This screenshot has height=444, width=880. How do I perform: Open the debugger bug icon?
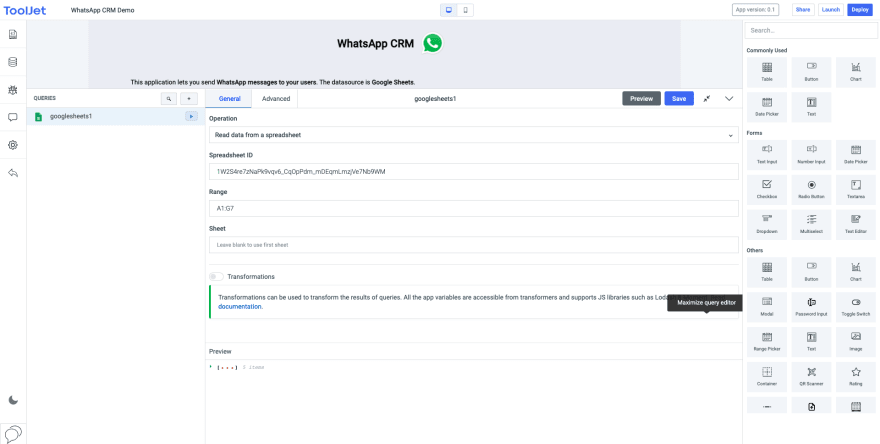coord(13,90)
